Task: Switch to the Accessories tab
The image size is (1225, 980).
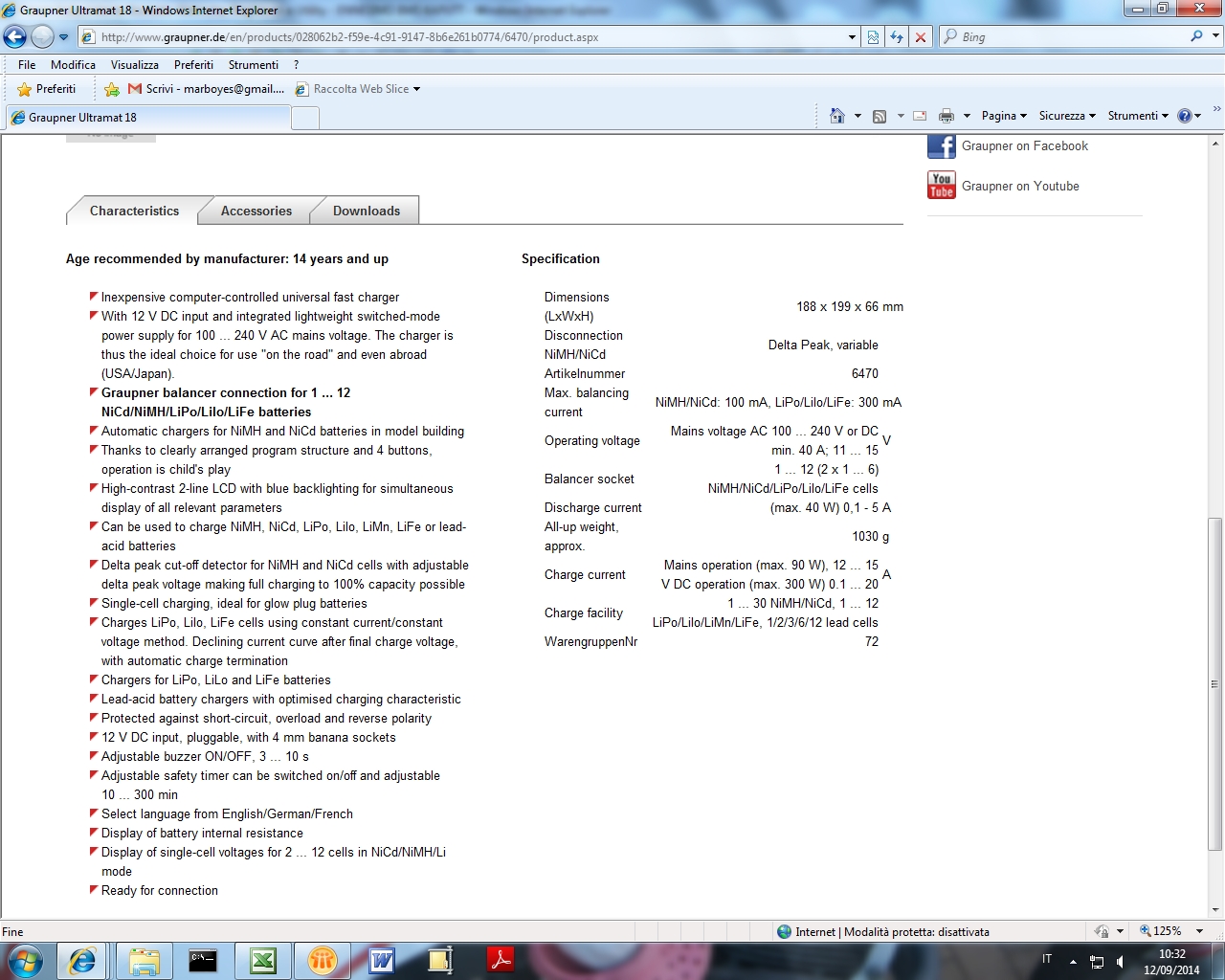Action: (x=256, y=211)
